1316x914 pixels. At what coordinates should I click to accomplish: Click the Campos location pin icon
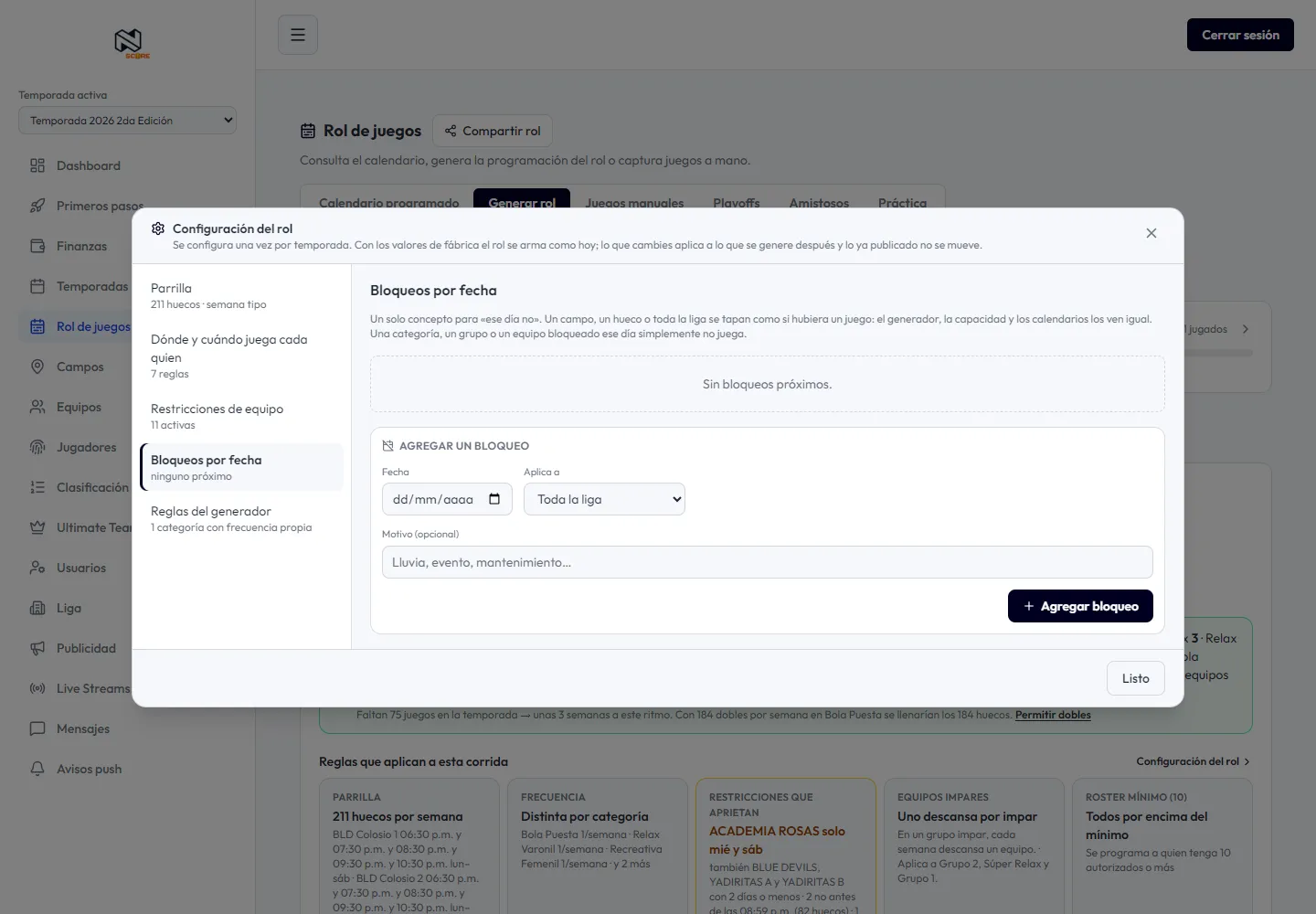click(37, 367)
